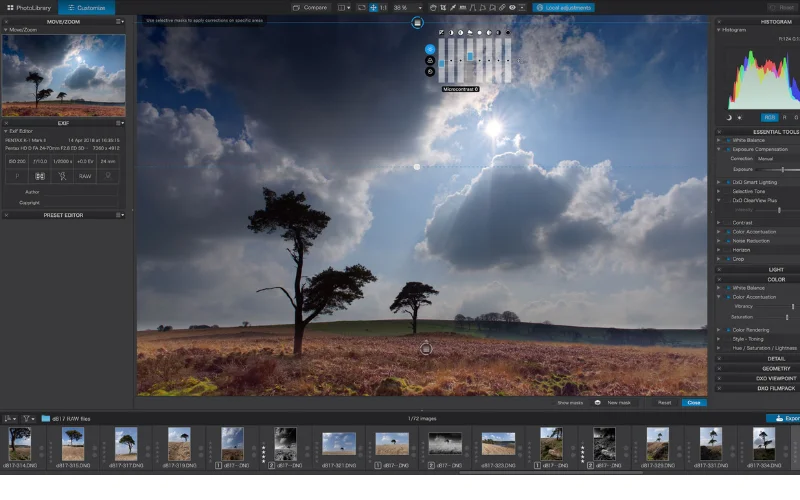Image resolution: width=800 pixels, height=500 pixels.
Task: Expand the Selective Tone section
Action: pos(719,191)
